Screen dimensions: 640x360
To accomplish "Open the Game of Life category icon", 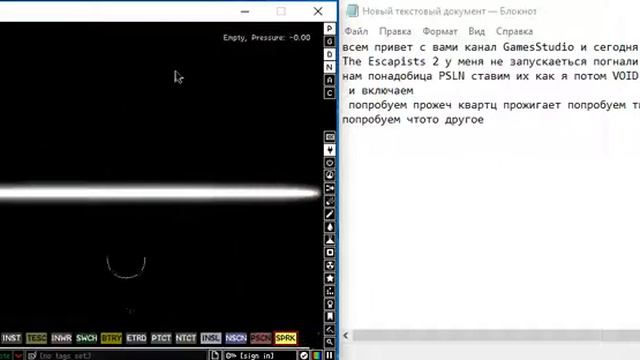I will click(x=330, y=291).
